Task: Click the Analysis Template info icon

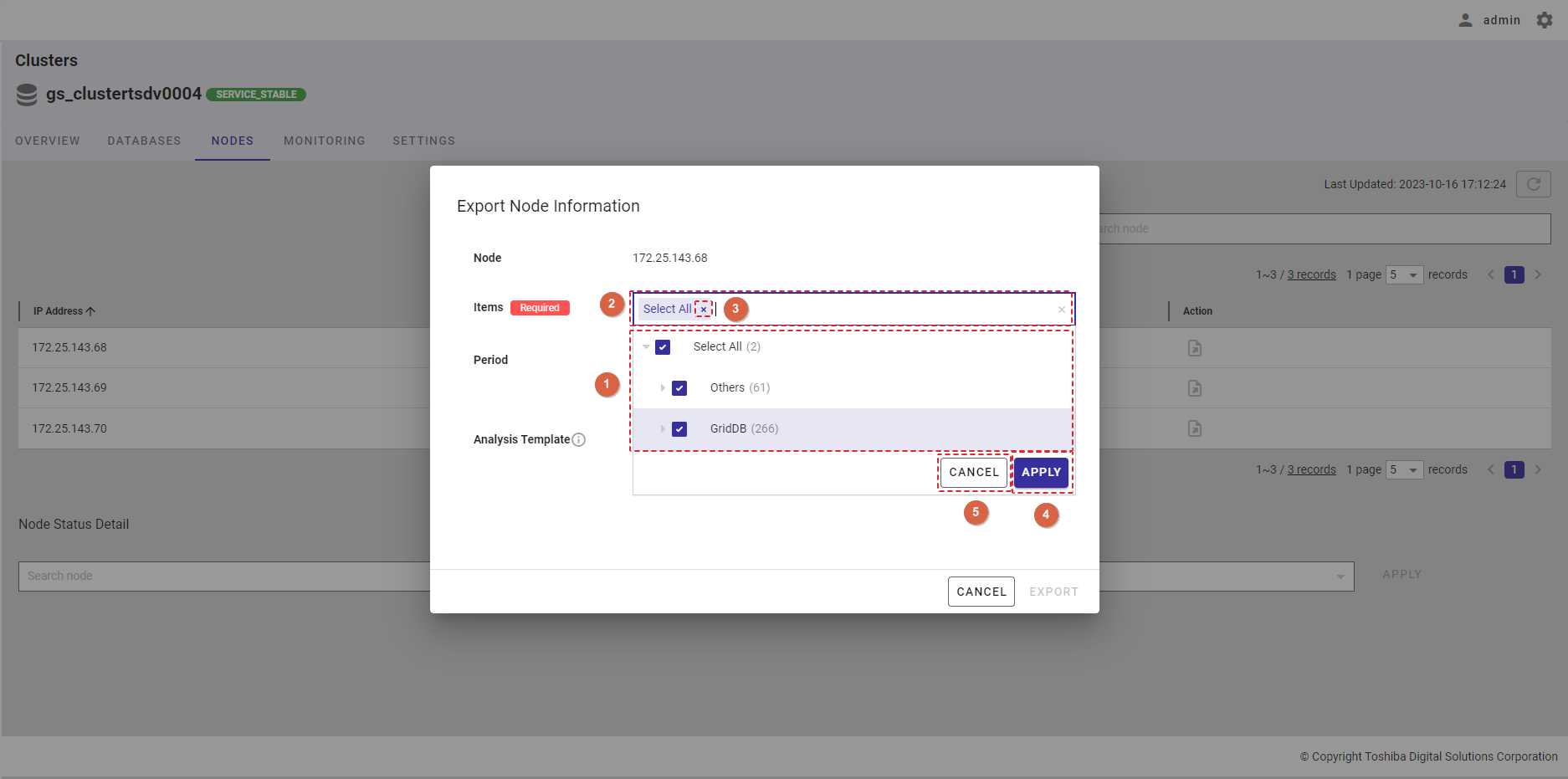Action: point(578,440)
